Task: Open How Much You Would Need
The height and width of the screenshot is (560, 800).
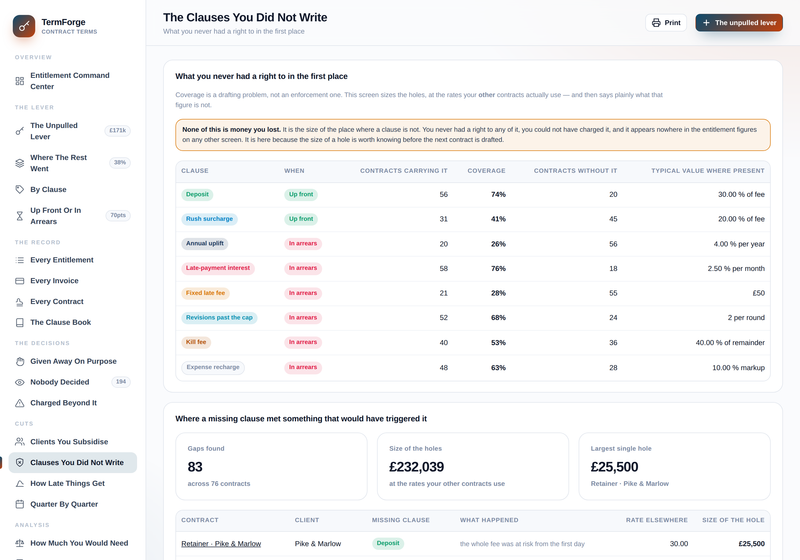Action: tap(72, 544)
